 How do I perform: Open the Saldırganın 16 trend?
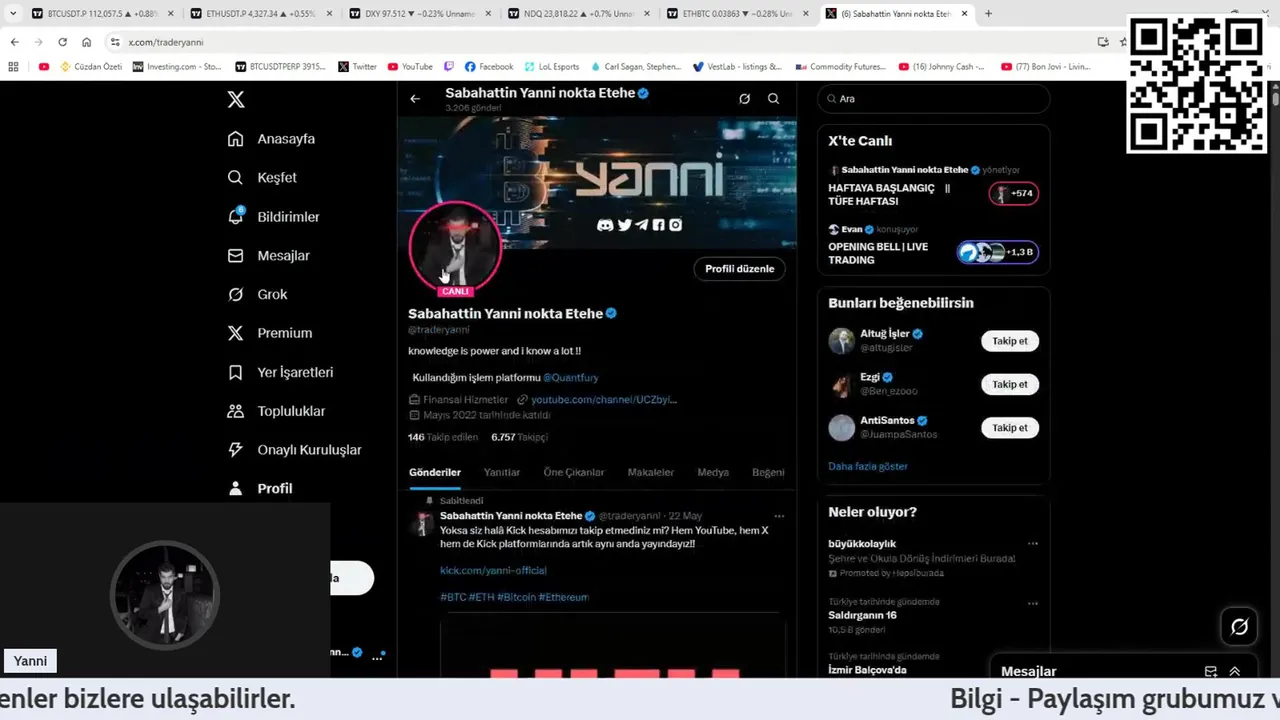tap(862, 615)
